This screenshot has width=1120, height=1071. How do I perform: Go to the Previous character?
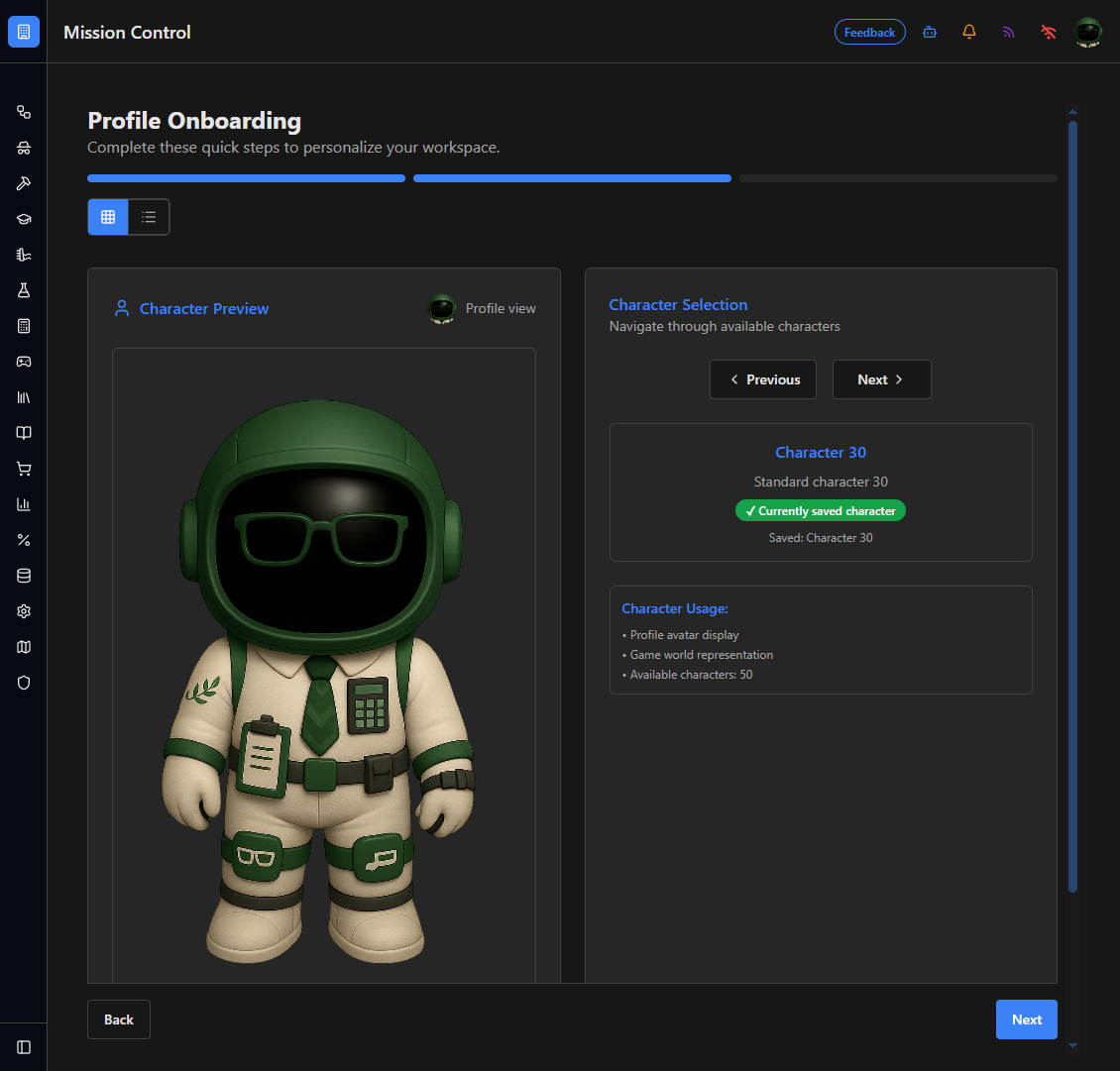pyautogui.click(x=763, y=379)
